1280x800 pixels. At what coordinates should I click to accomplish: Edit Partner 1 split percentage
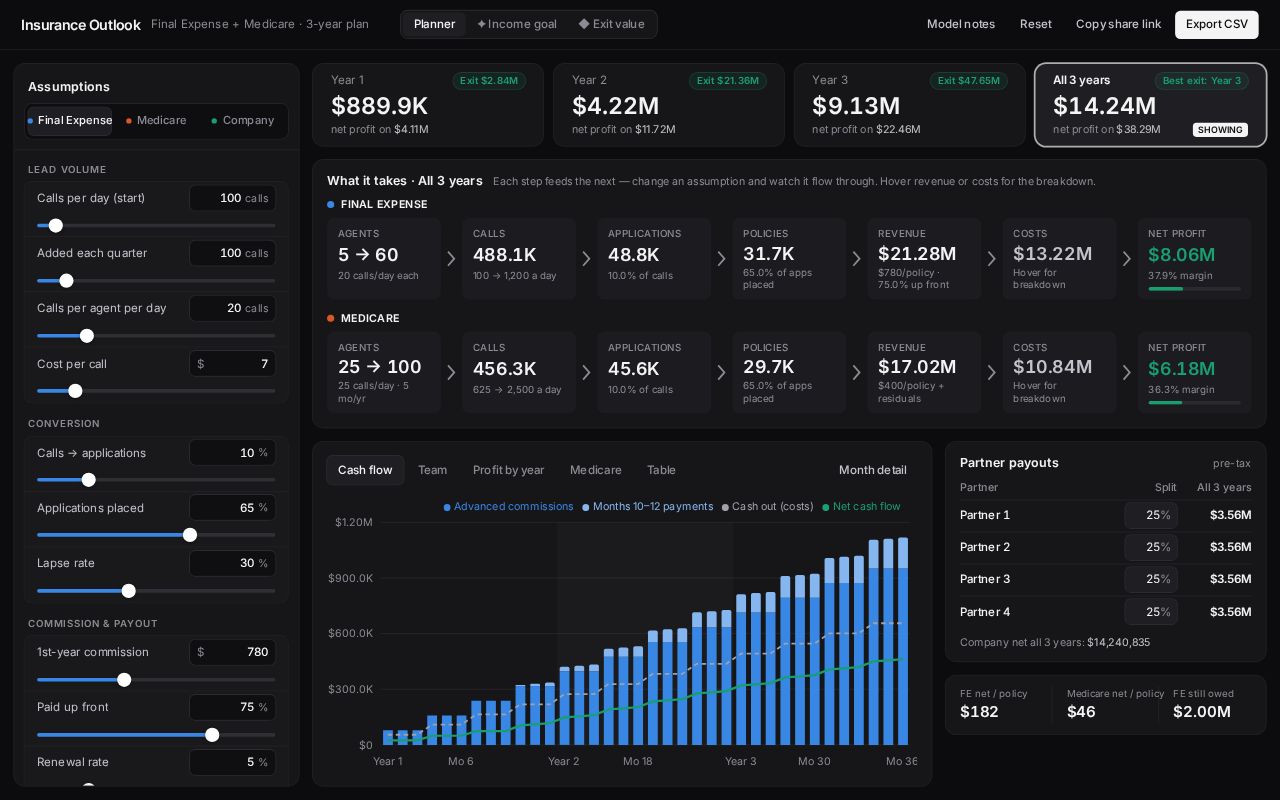[x=1151, y=515]
